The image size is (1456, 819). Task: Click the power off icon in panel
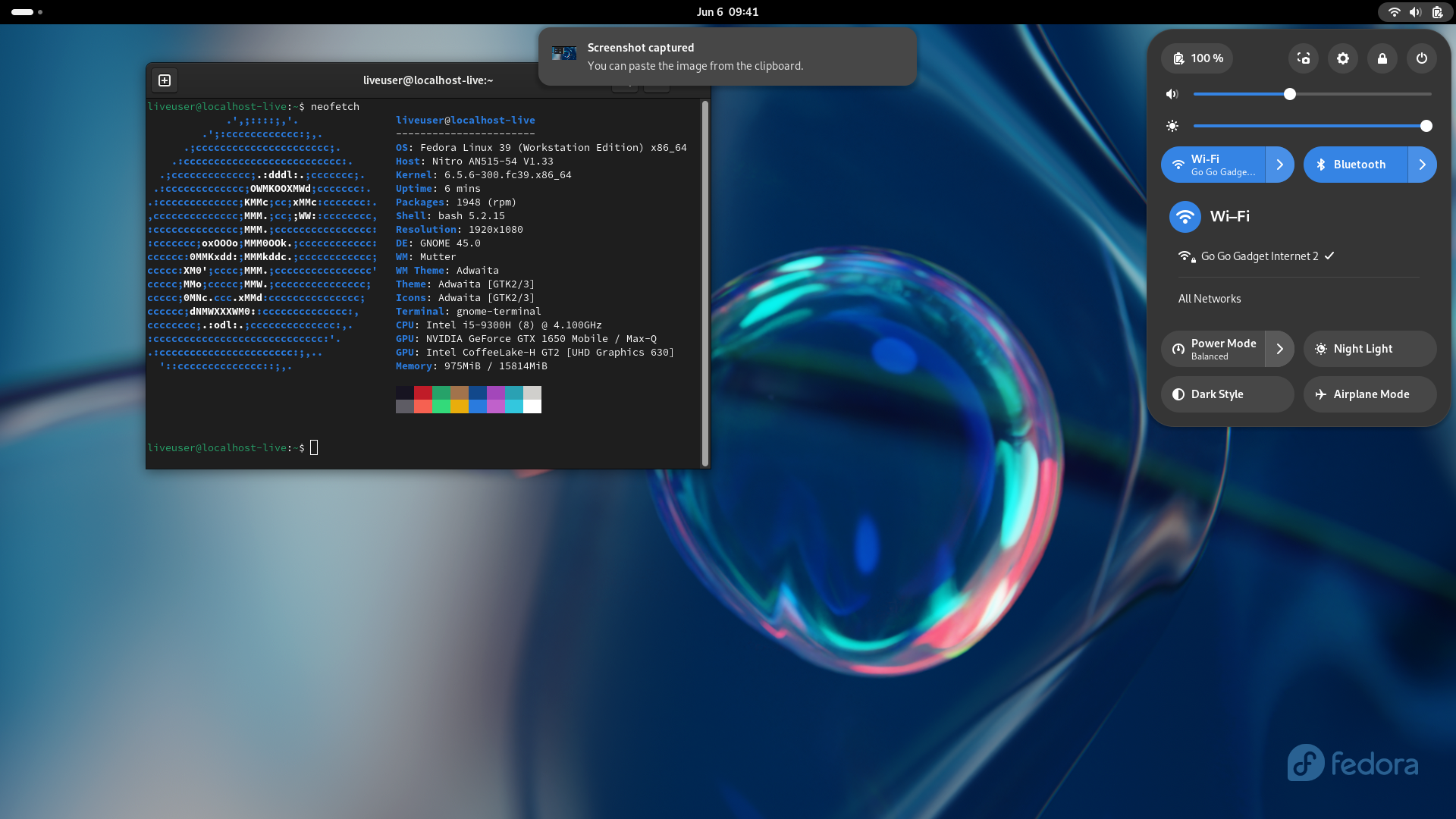point(1421,58)
